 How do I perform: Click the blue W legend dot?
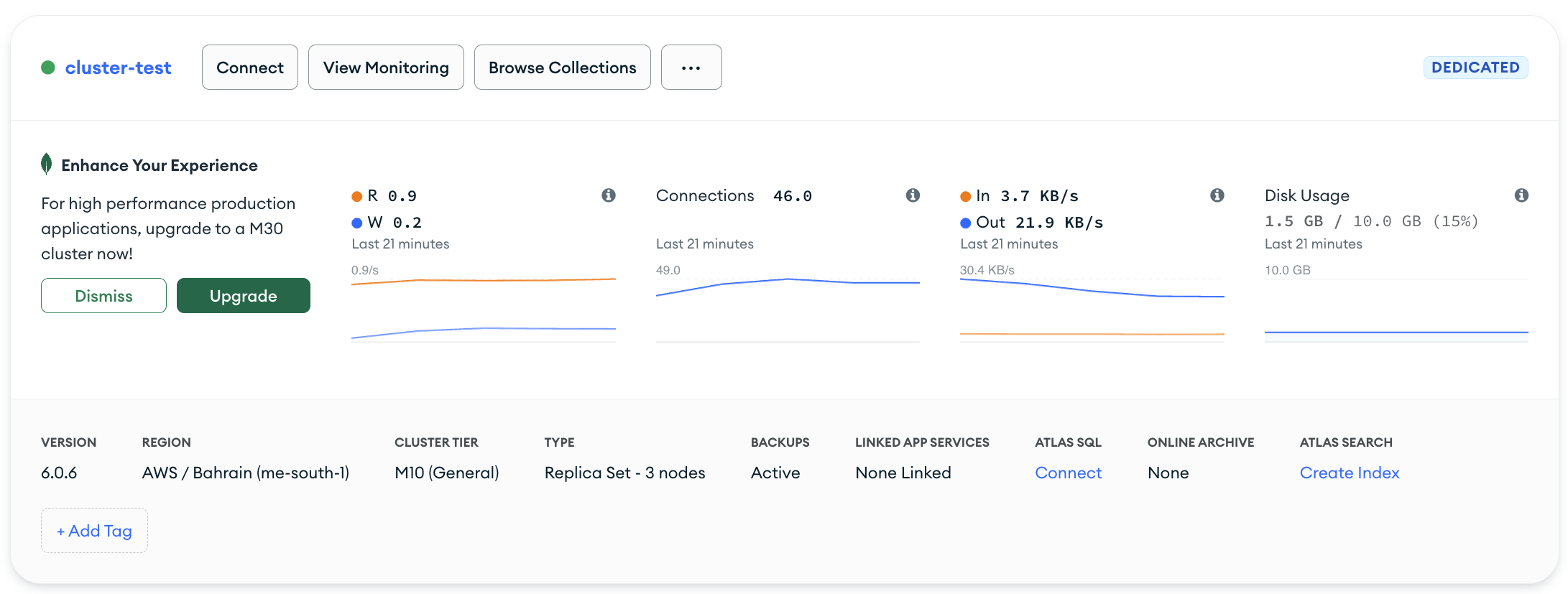(357, 223)
